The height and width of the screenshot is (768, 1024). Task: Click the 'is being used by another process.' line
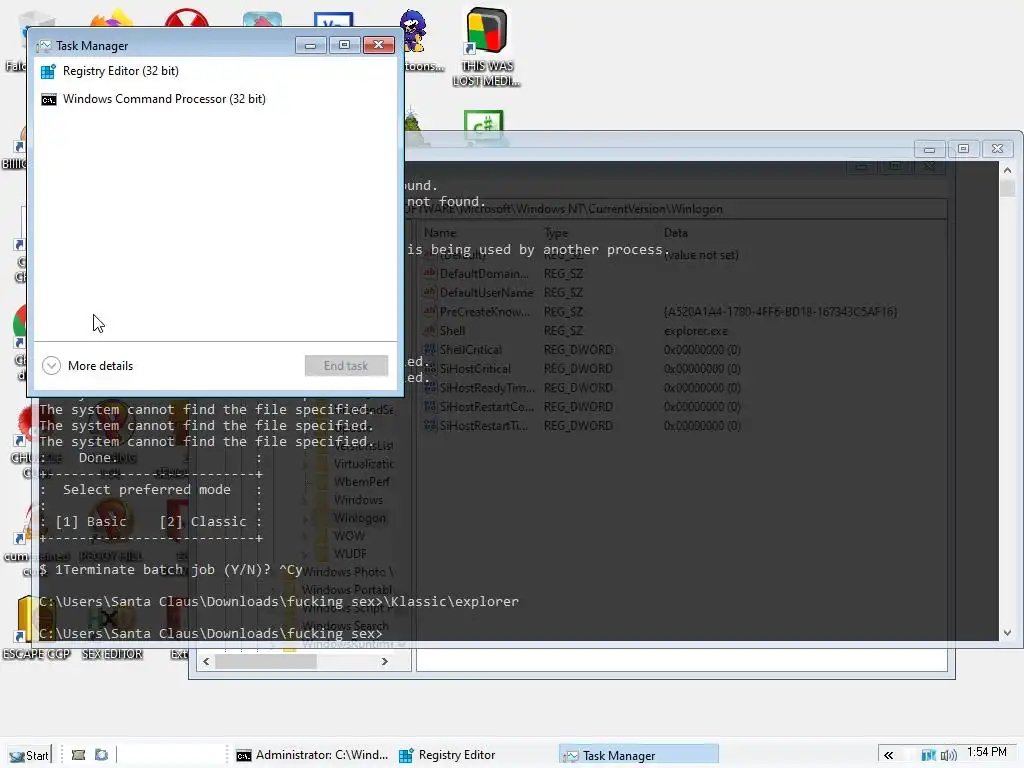[538, 249]
